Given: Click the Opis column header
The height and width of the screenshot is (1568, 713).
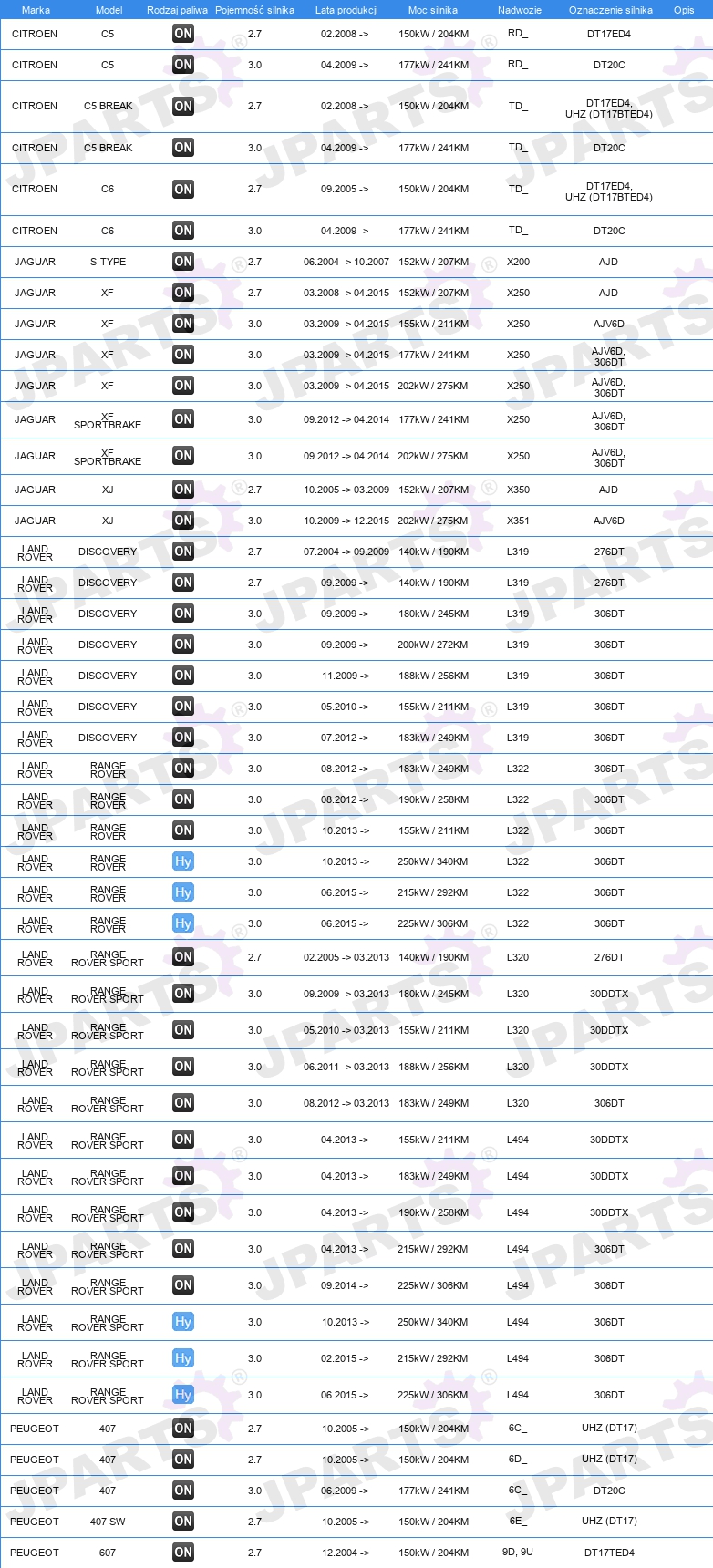Looking at the screenshot, I should pos(684,10).
